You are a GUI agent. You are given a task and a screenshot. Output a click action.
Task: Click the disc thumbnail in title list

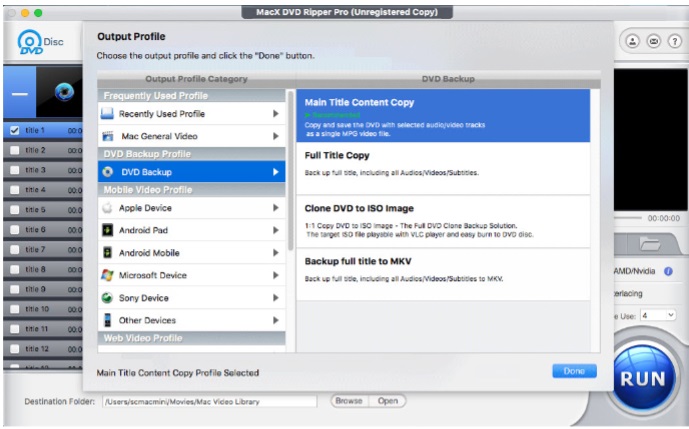coord(64,92)
